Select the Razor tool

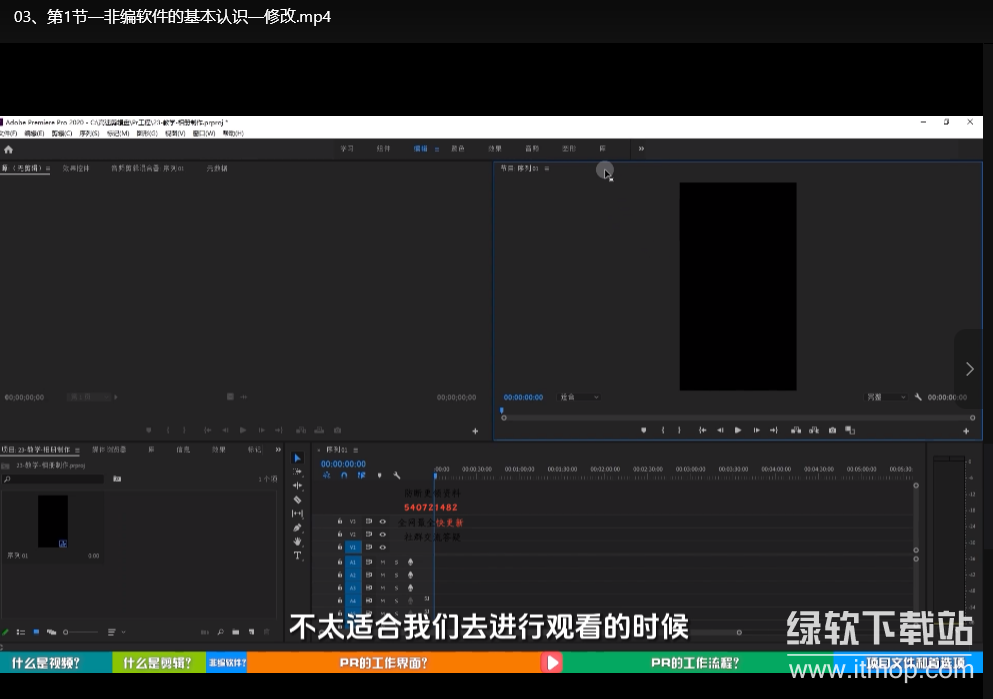click(297, 500)
